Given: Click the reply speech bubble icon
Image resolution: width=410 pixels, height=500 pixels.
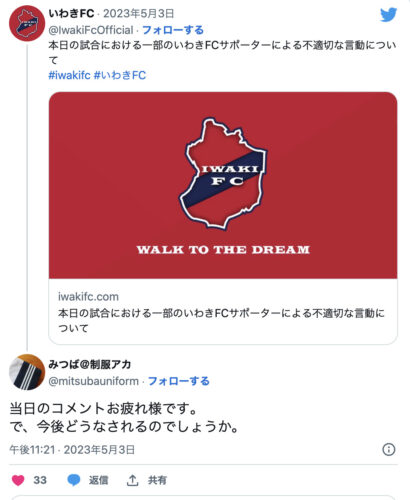Looking at the screenshot, I should point(74,480).
